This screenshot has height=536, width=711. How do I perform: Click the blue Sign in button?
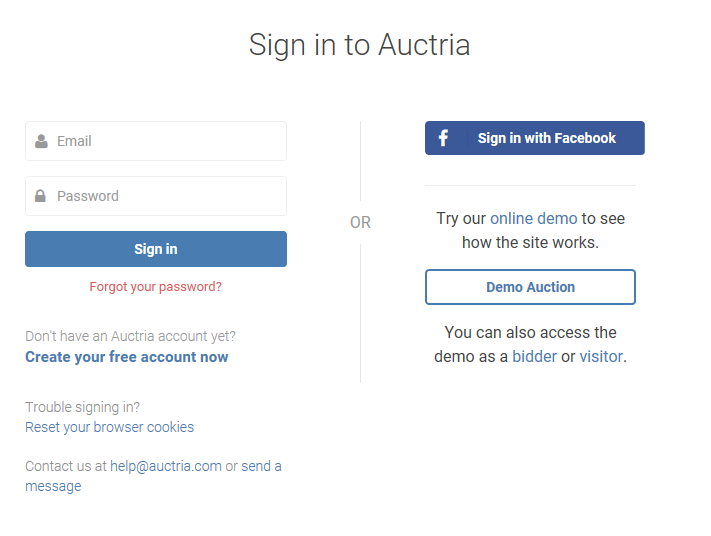coord(156,249)
